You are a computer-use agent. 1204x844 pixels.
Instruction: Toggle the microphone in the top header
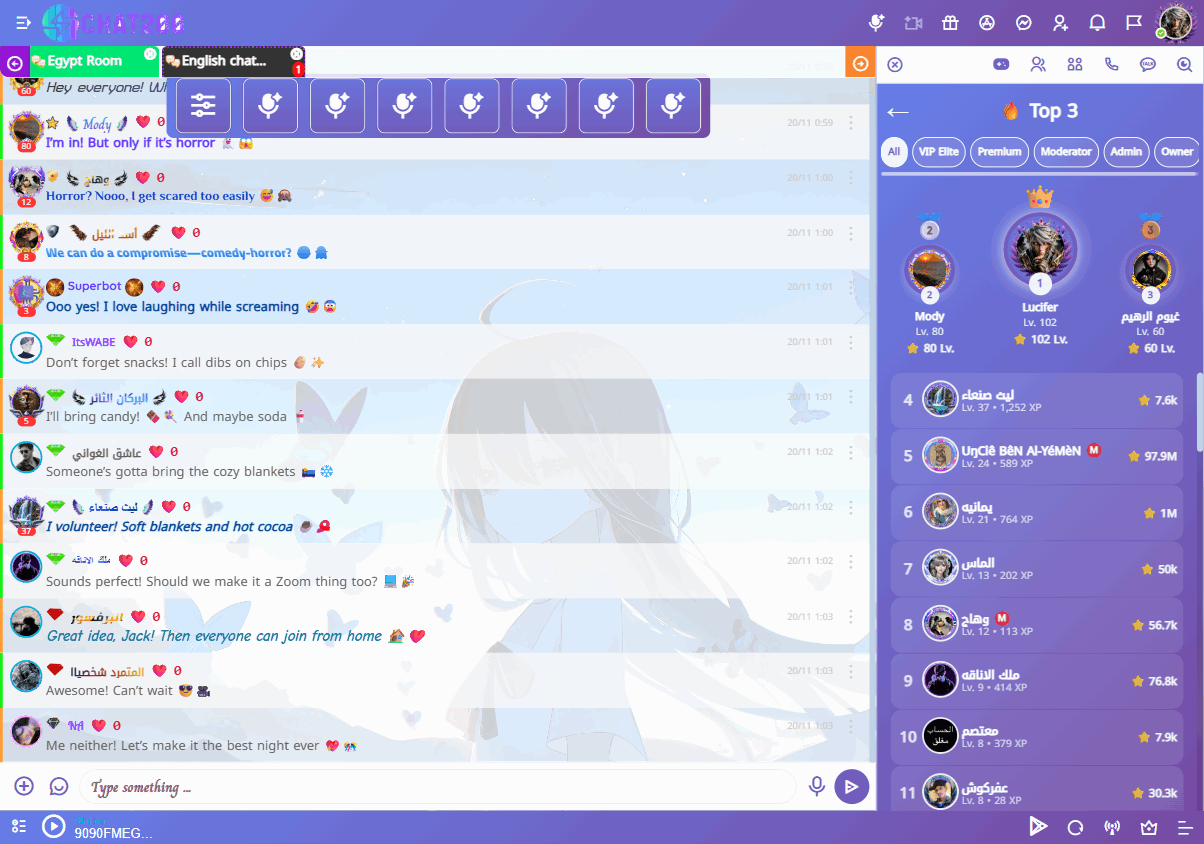click(877, 23)
